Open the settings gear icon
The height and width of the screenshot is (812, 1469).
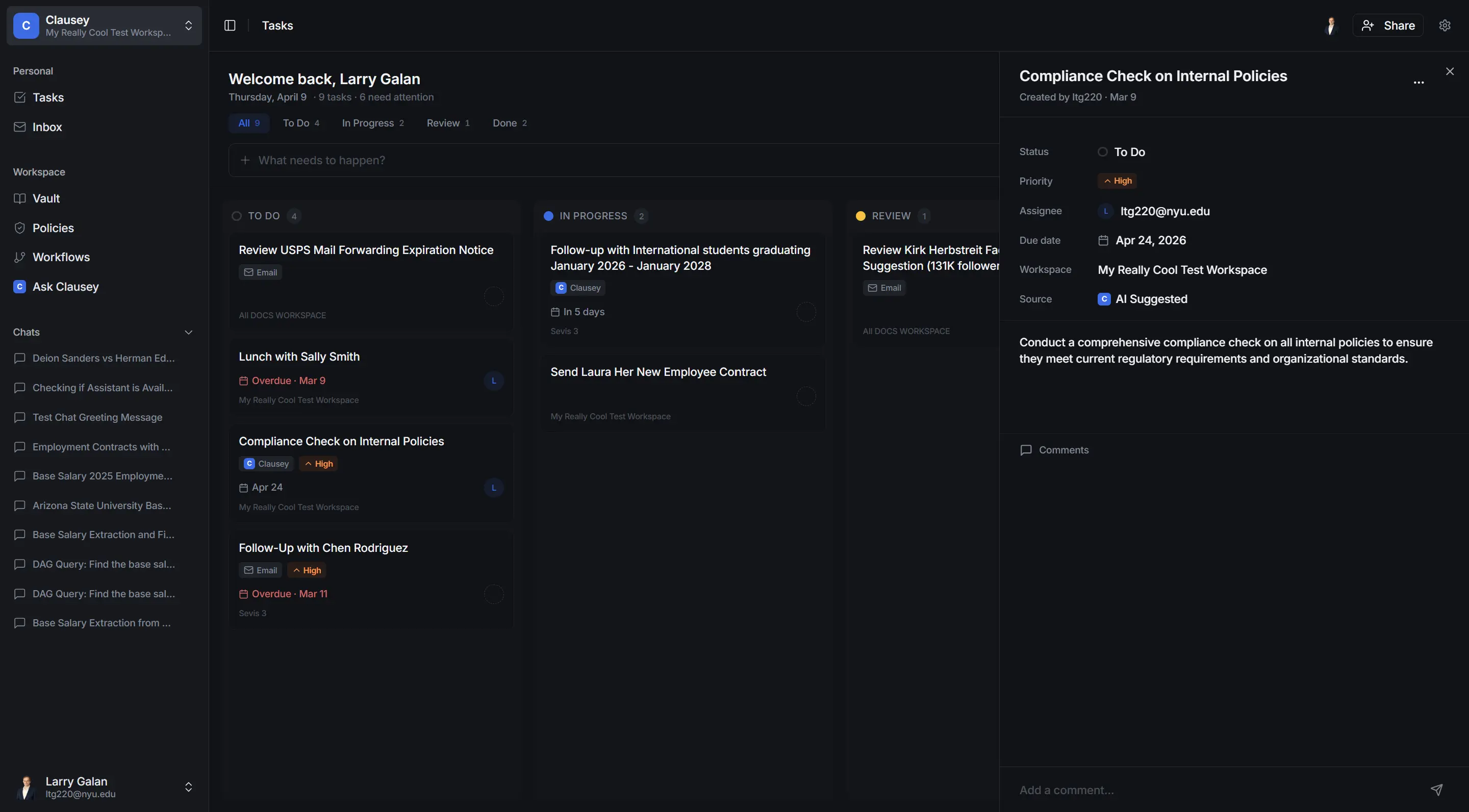pyautogui.click(x=1445, y=26)
